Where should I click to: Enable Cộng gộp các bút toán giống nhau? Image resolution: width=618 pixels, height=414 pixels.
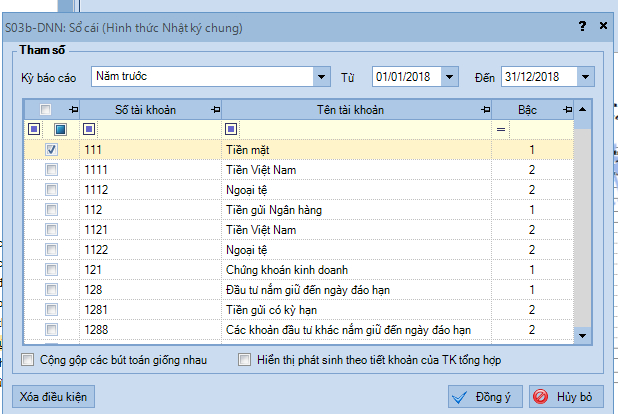(x=28, y=360)
